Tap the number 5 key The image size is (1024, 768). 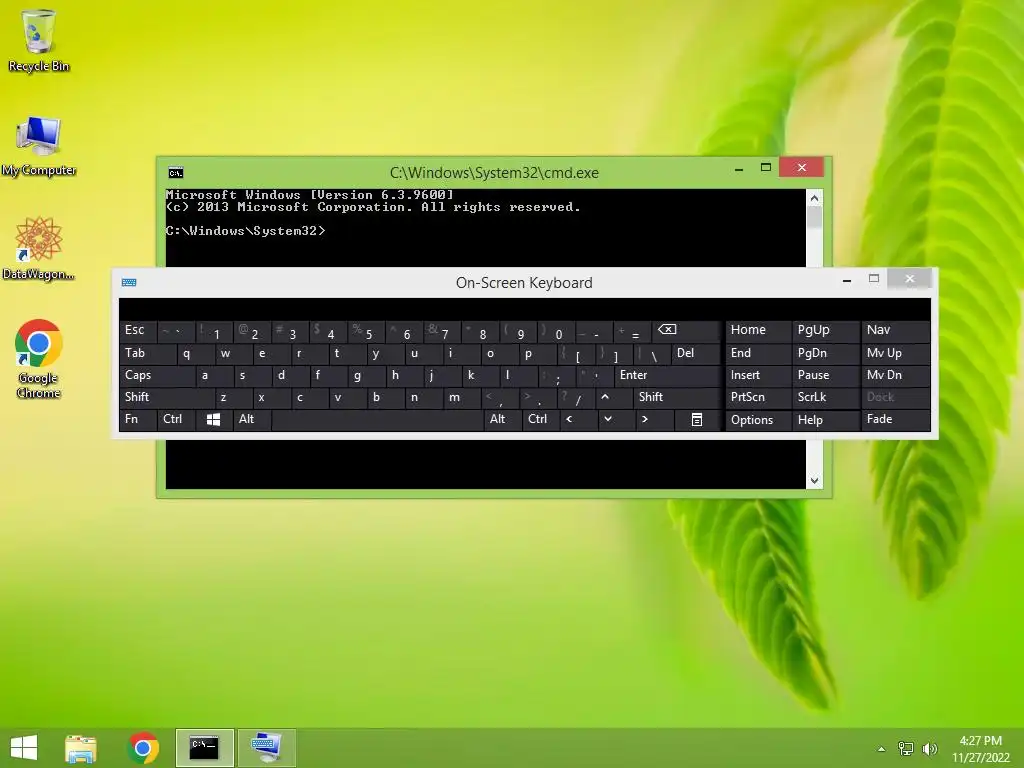[366, 332]
